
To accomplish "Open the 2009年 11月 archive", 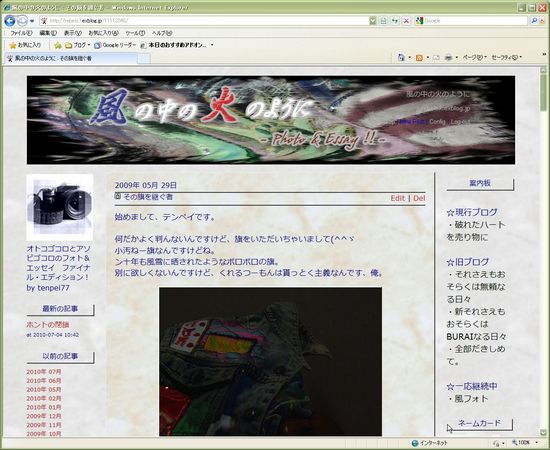I will [44, 425].
